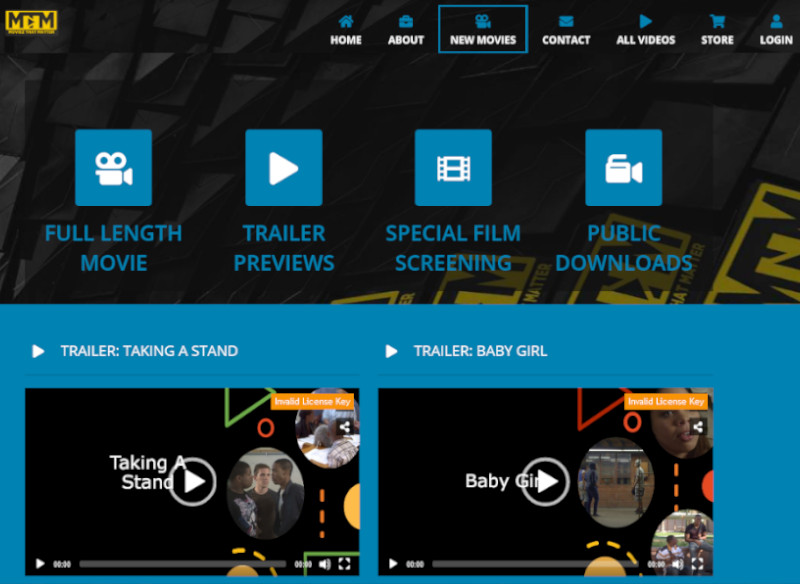This screenshot has height=584, width=800.
Task: Select the Special Film Screening filmstrip icon
Action: [x=453, y=168]
